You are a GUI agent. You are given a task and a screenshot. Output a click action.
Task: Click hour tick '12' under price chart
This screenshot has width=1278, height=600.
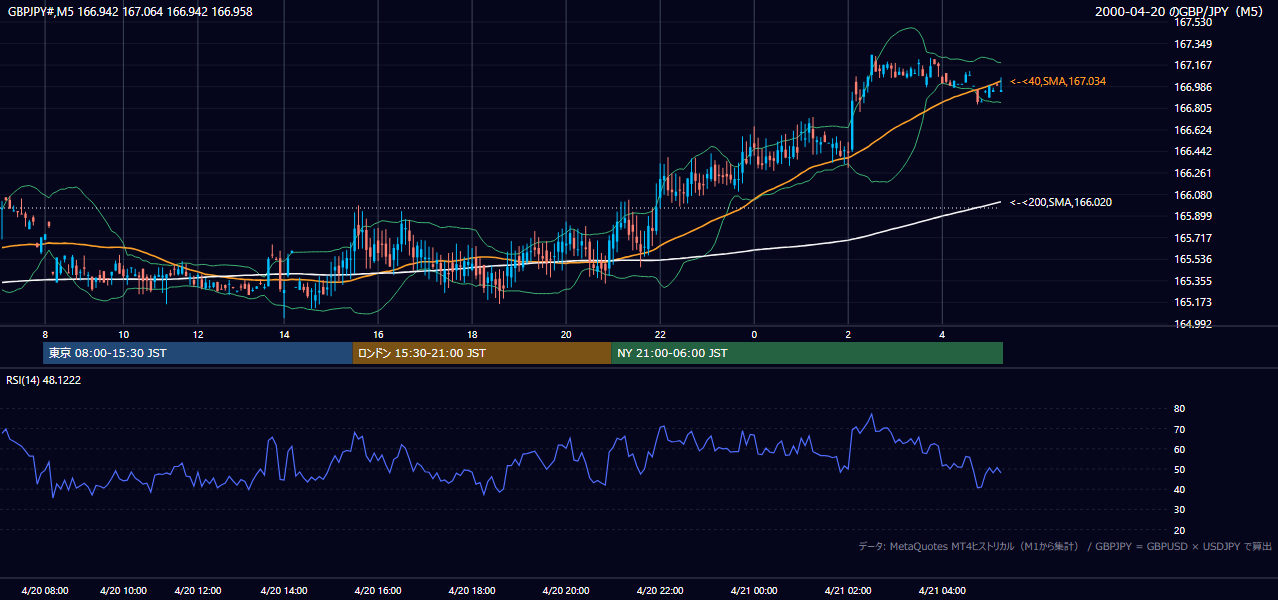click(198, 334)
